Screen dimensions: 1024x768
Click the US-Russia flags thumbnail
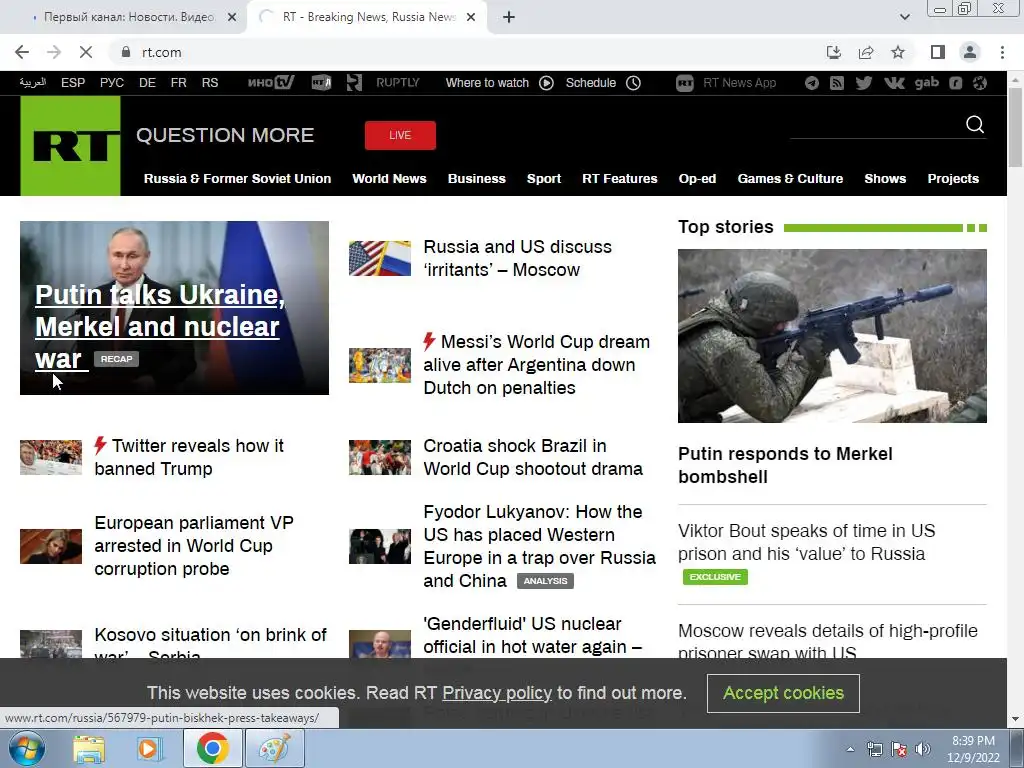tap(380, 259)
